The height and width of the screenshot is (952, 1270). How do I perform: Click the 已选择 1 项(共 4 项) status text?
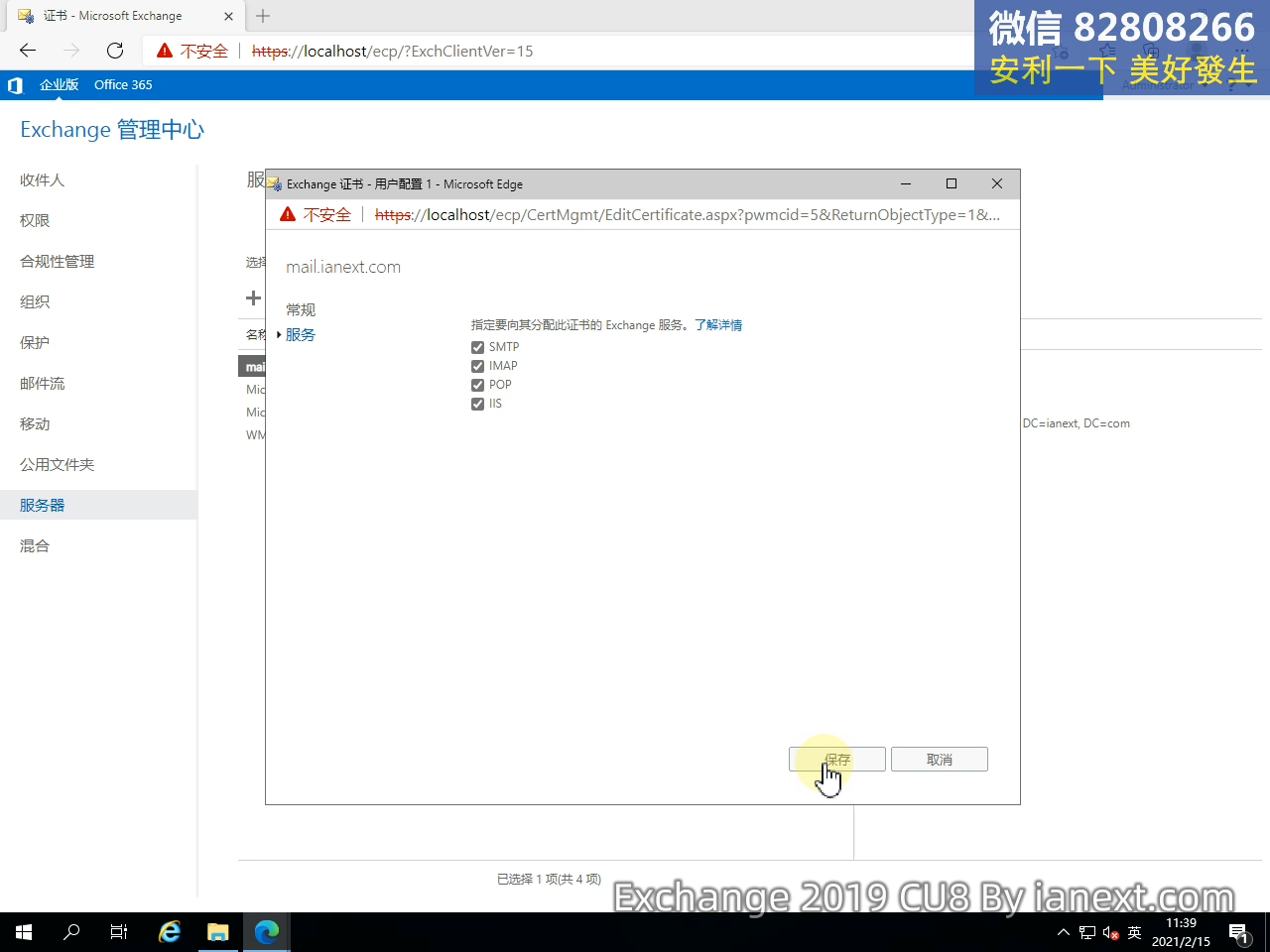(549, 880)
